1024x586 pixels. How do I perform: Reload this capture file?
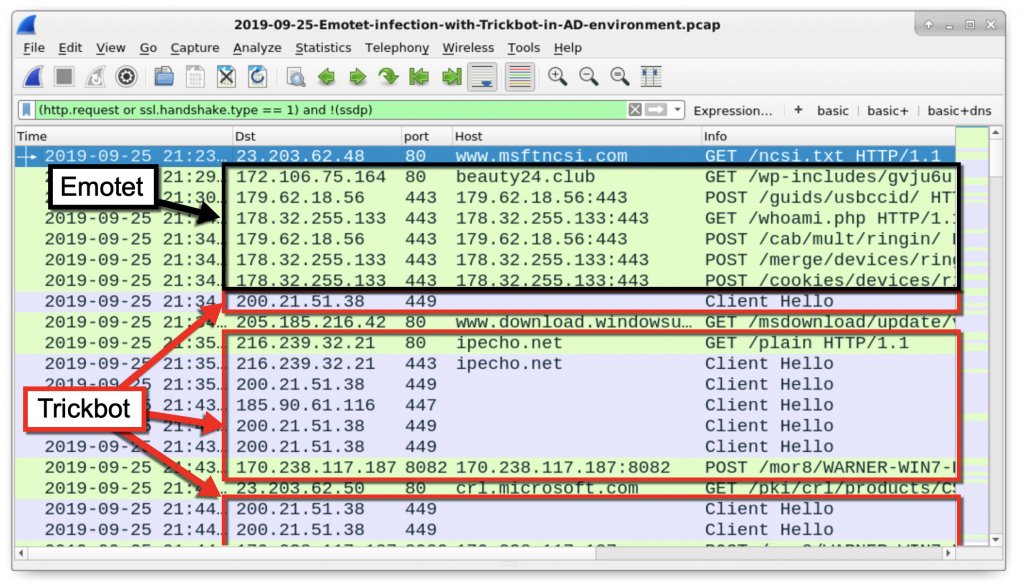258,77
